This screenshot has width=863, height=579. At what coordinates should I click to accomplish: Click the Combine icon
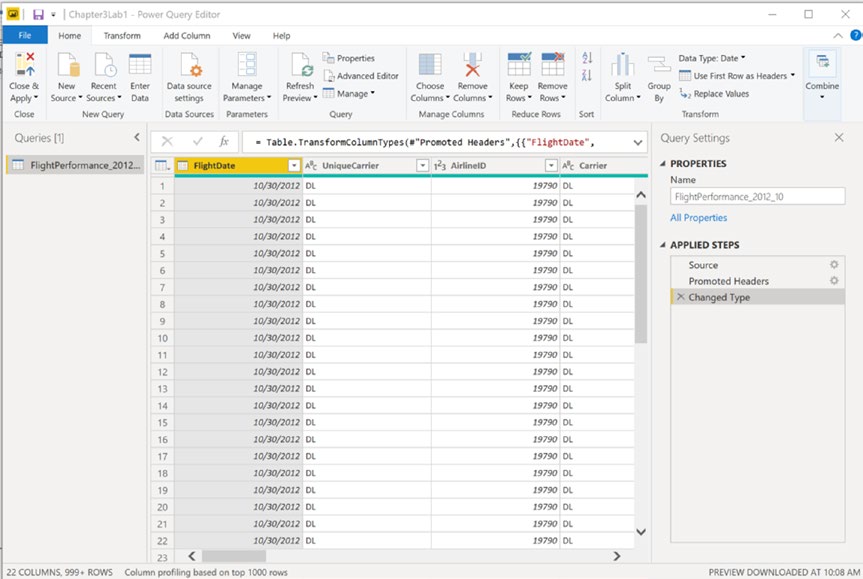tap(822, 62)
